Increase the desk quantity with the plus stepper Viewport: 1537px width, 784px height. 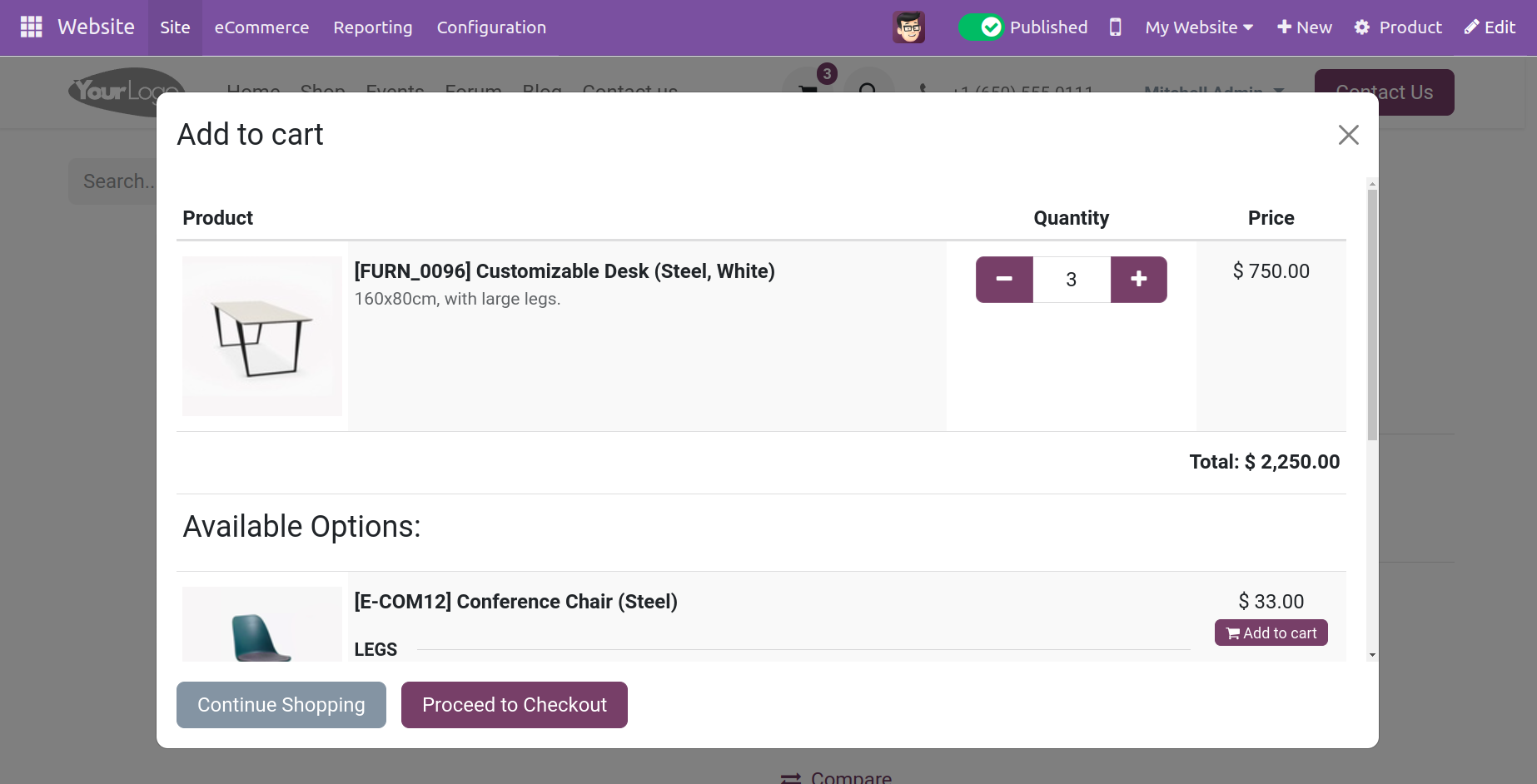pyautogui.click(x=1138, y=279)
